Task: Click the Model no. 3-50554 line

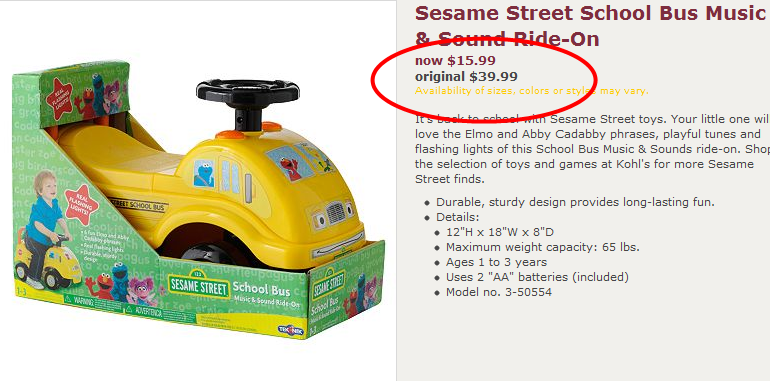Action: pyautogui.click(x=499, y=293)
